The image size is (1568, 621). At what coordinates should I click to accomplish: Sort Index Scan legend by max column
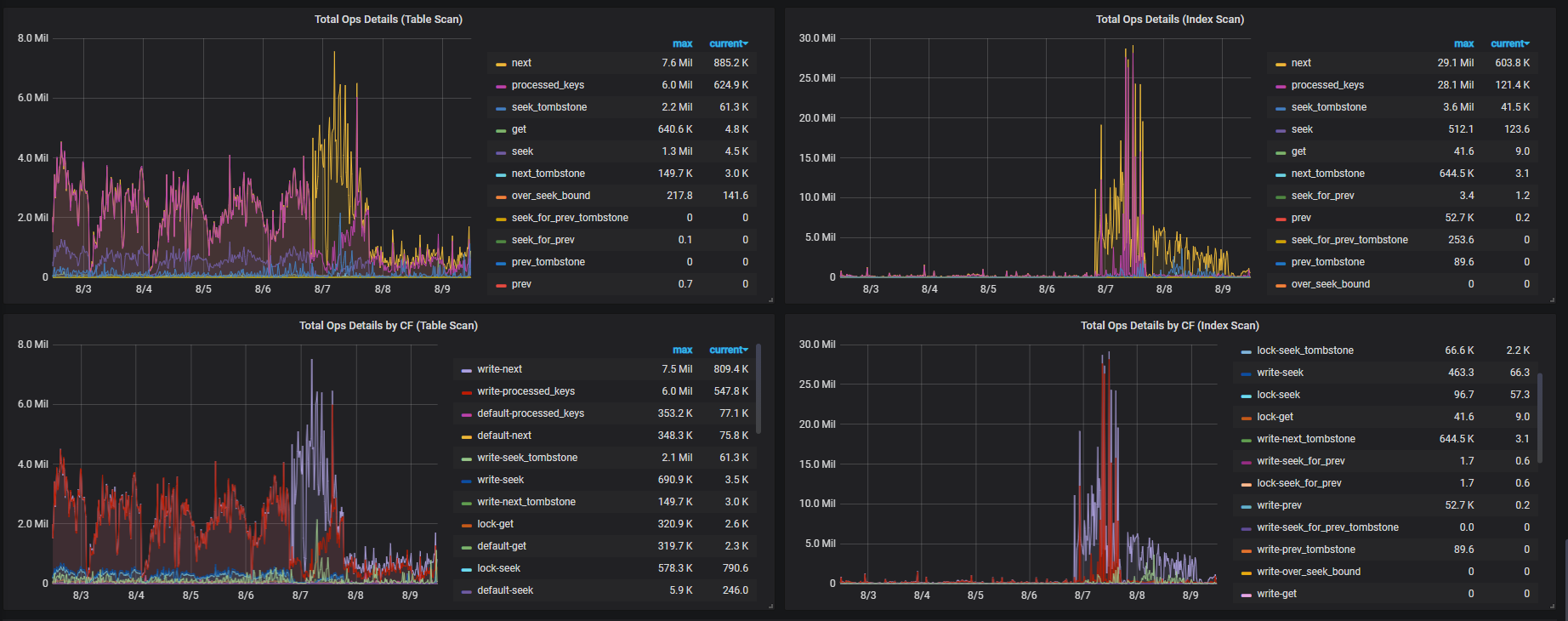click(x=1463, y=43)
